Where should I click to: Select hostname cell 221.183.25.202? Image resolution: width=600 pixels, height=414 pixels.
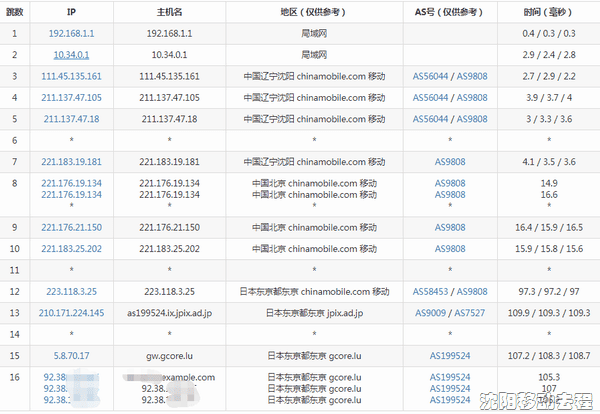click(169, 249)
